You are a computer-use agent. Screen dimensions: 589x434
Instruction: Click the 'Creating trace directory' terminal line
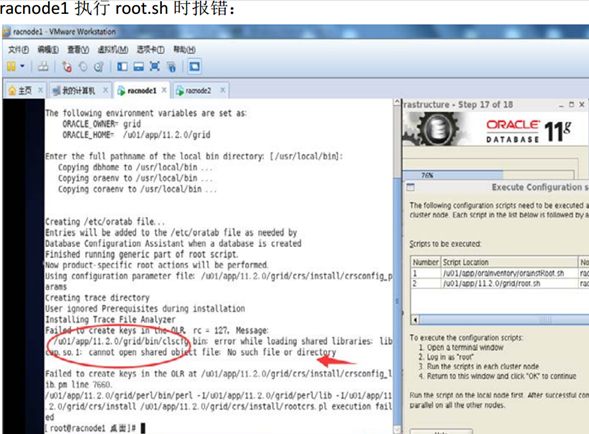click(97, 298)
